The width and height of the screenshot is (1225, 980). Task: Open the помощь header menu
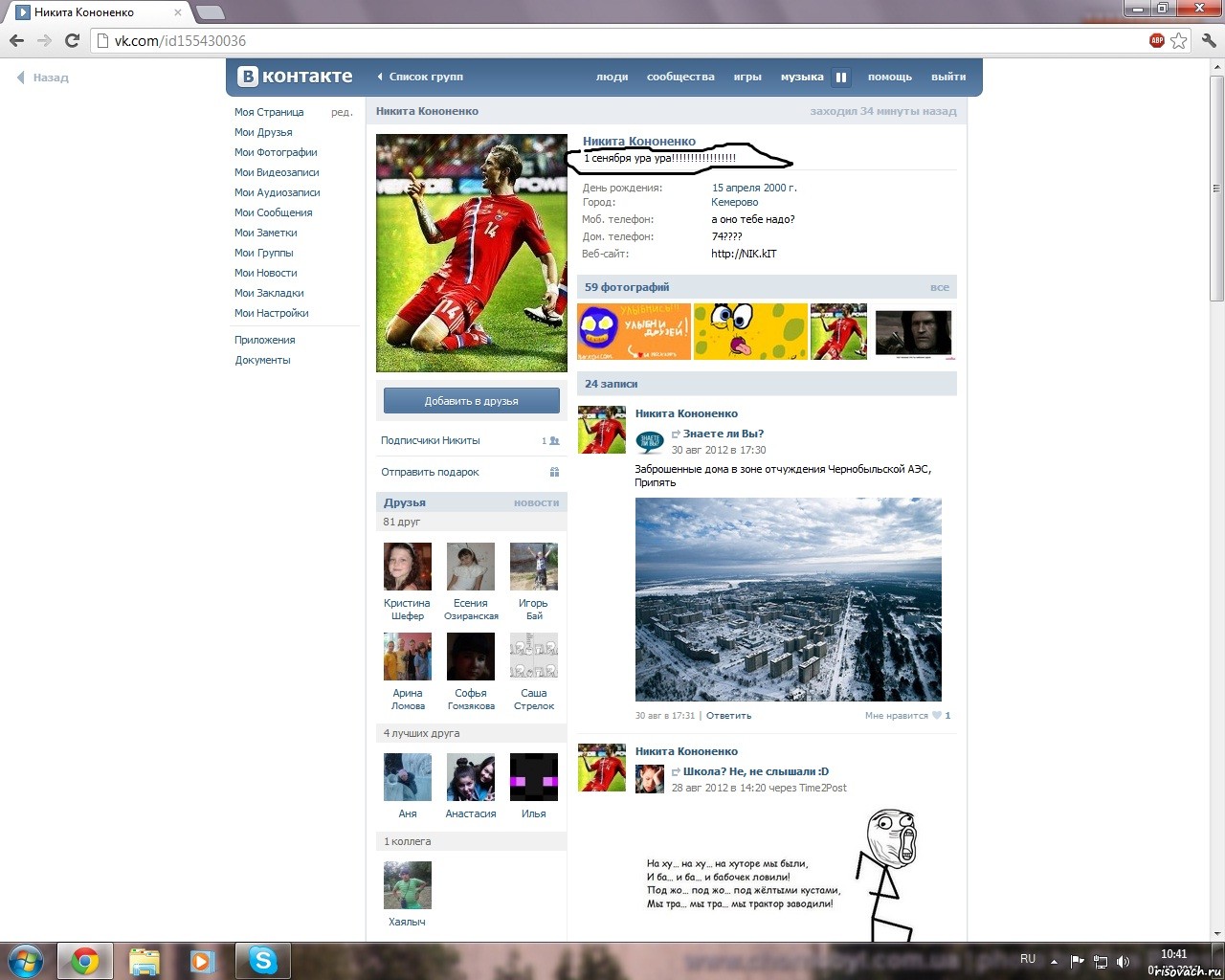[890, 77]
